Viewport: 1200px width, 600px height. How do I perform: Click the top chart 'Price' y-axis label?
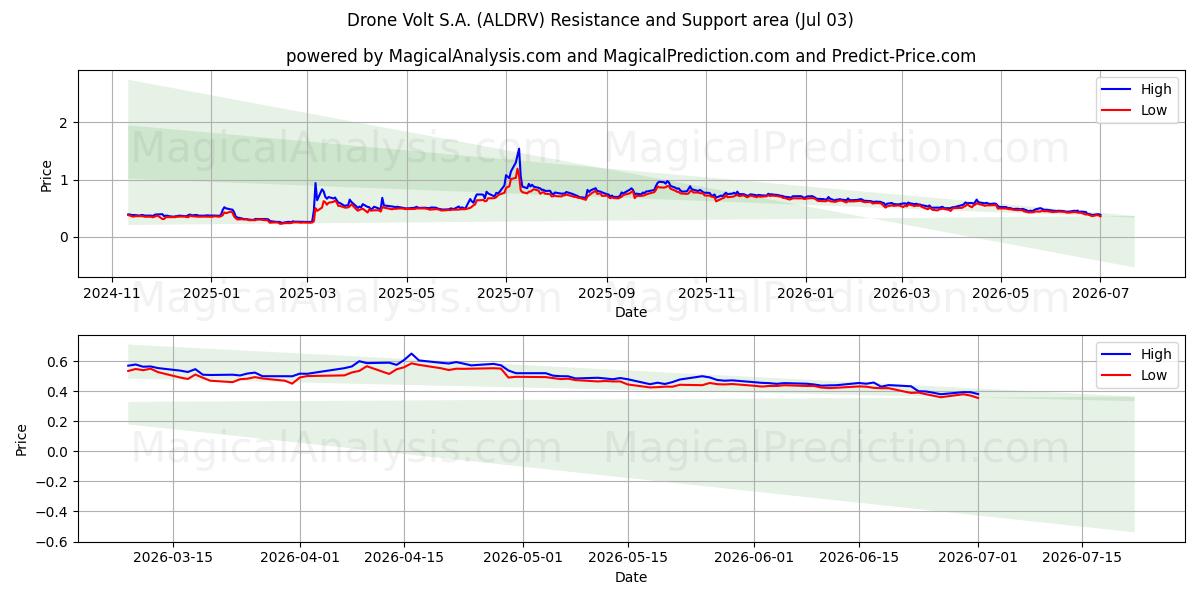point(46,174)
